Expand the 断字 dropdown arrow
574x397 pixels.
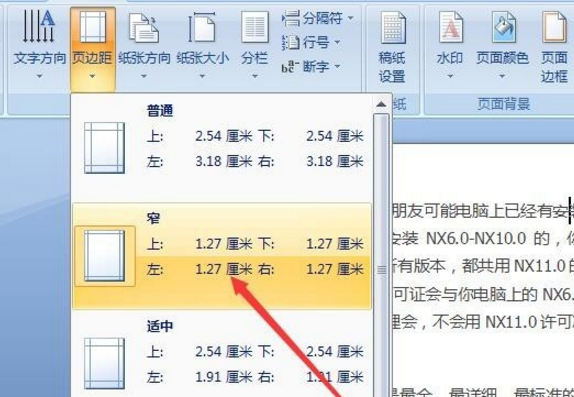tap(337, 66)
